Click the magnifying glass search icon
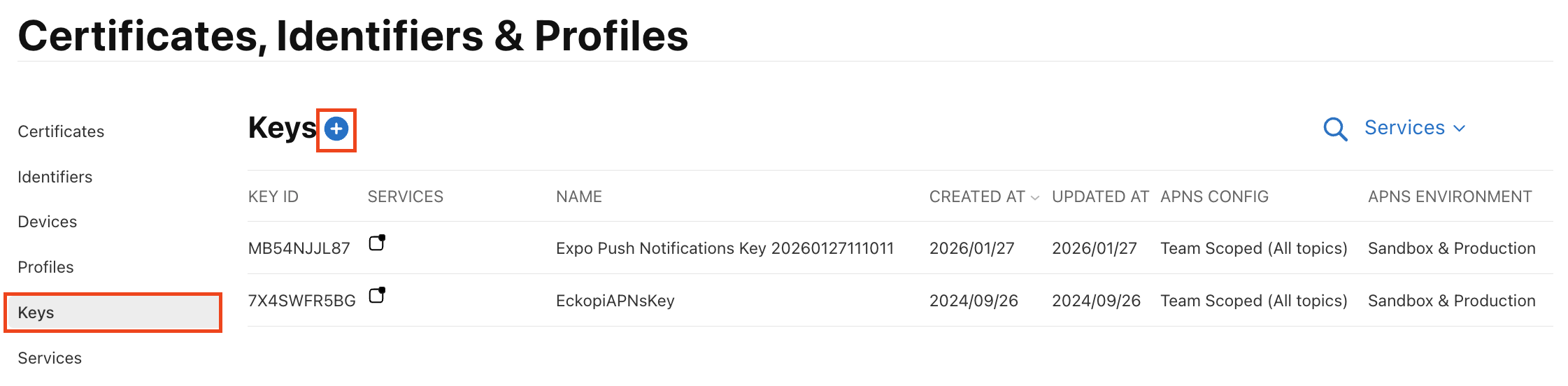 tap(1334, 129)
